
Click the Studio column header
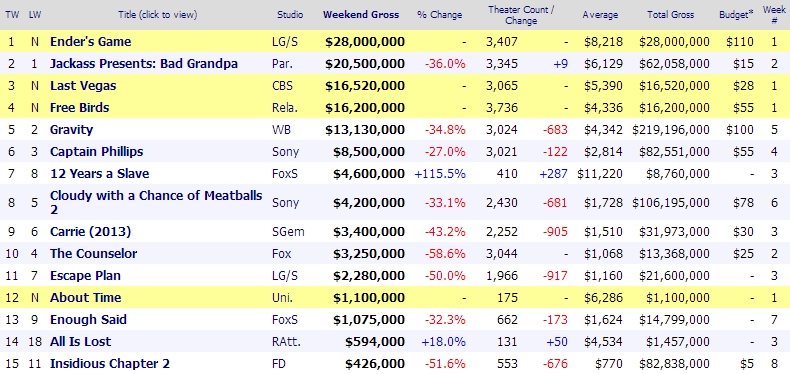point(290,15)
